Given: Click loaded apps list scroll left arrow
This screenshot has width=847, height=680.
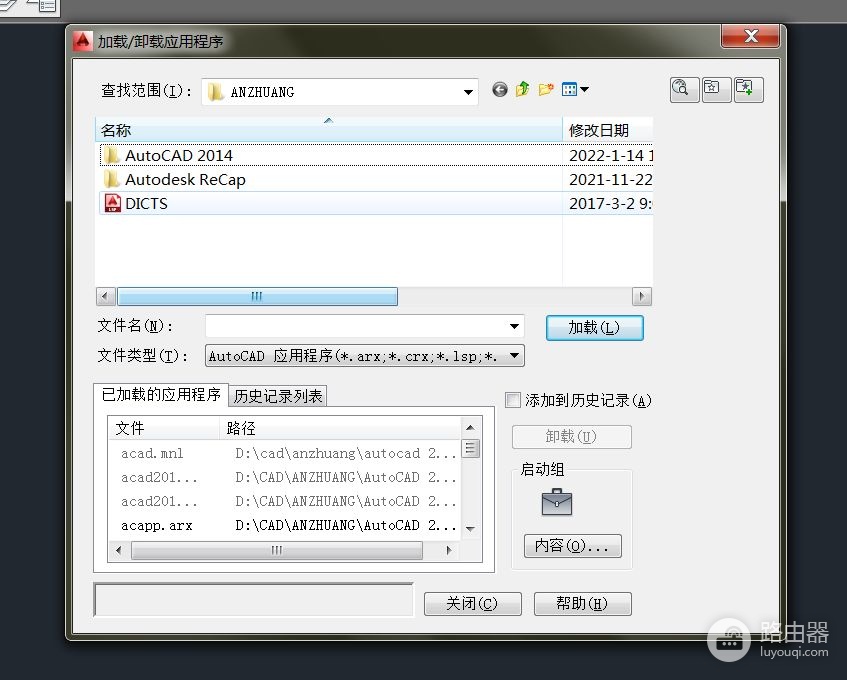Looking at the screenshot, I should [119, 550].
